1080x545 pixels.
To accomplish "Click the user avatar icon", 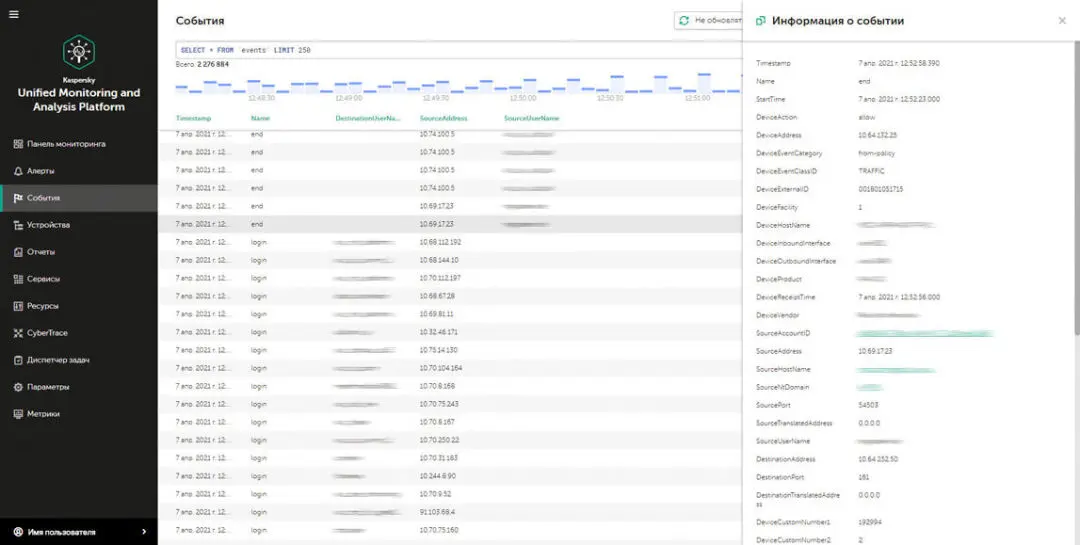I will click(x=18, y=532).
